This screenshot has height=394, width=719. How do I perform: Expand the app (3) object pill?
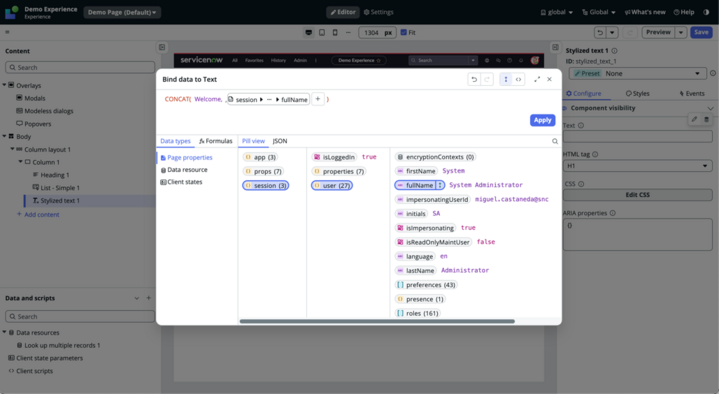pos(260,157)
